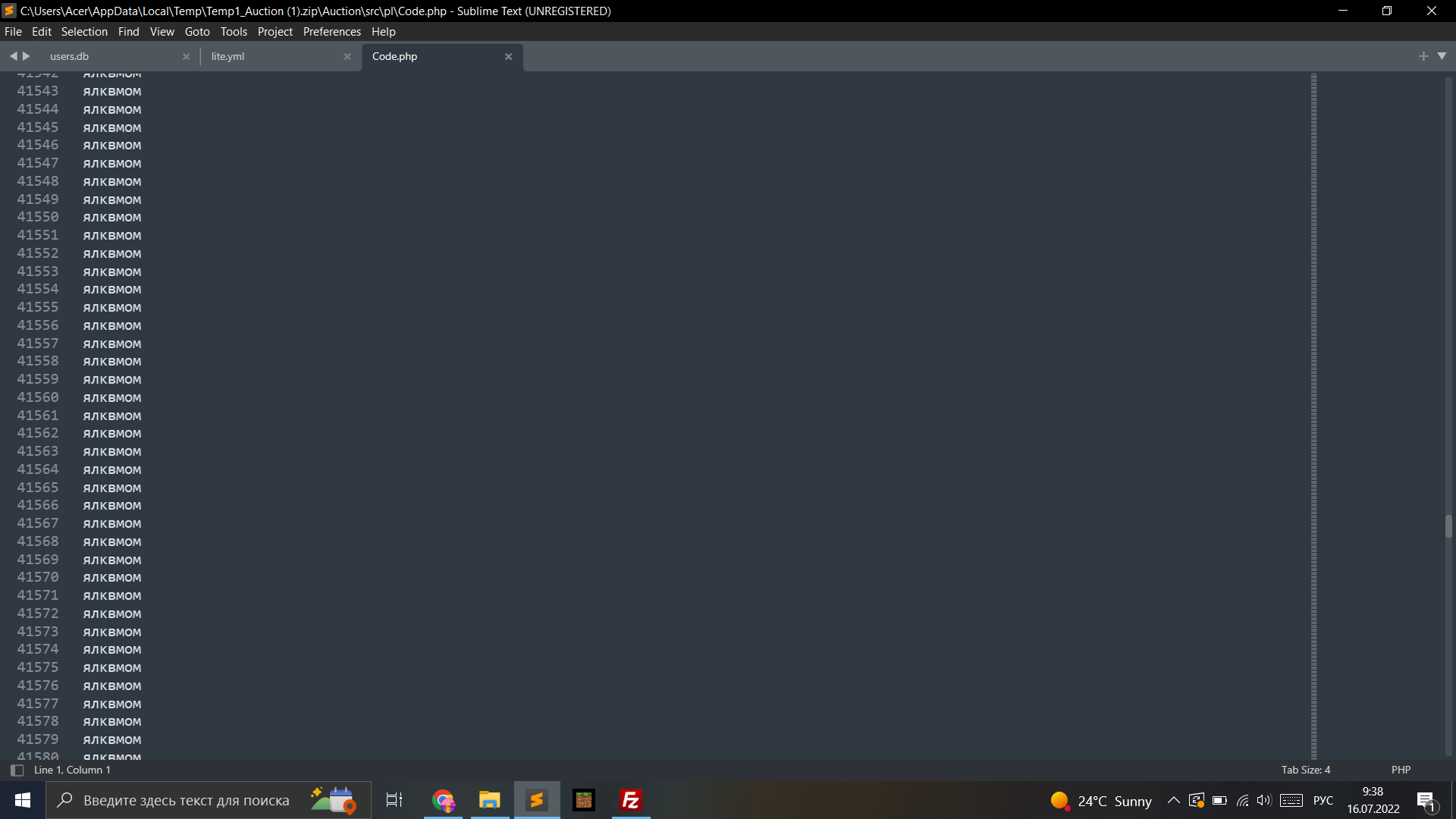Open the Goto menu
Image resolution: width=1456 pixels, height=819 pixels.
click(197, 32)
